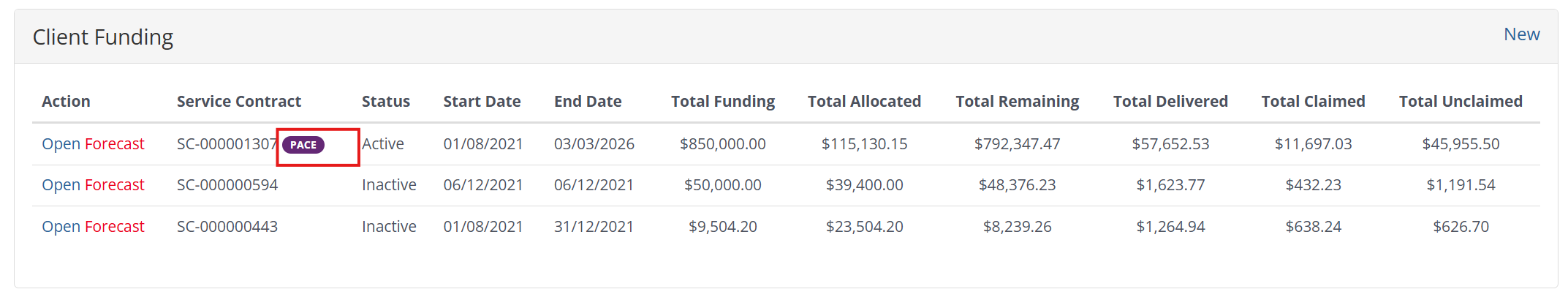Screen dimensions: 1568x300
Task: Open link for SC-000000443 row
Action: (x=61, y=227)
